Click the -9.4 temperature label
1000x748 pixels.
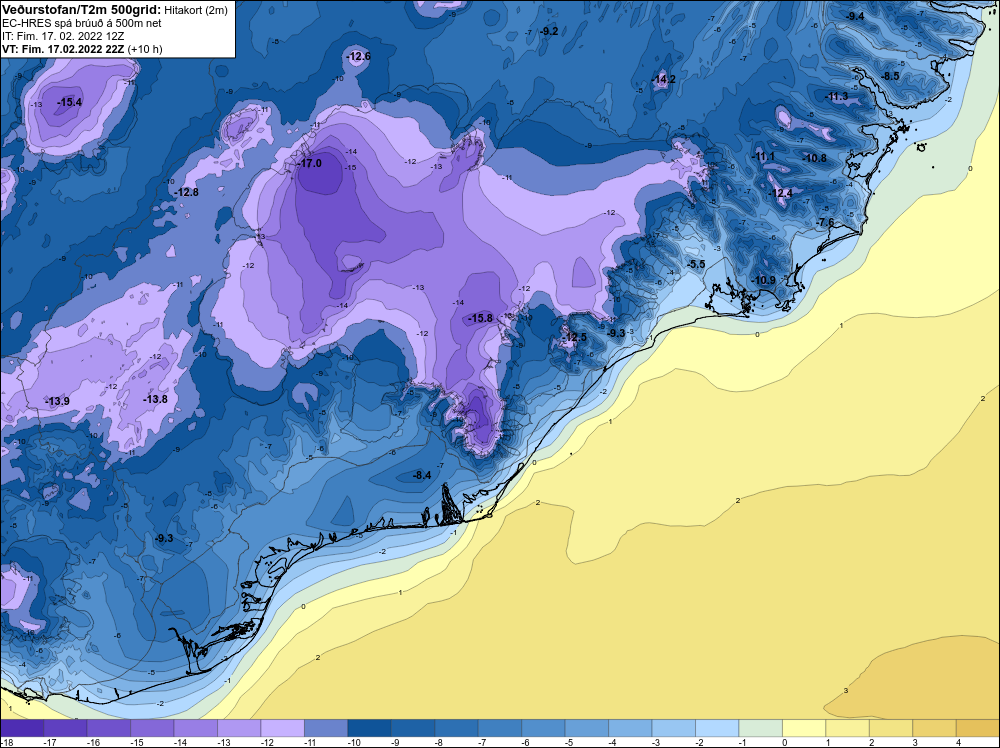click(x=855, y=16)
